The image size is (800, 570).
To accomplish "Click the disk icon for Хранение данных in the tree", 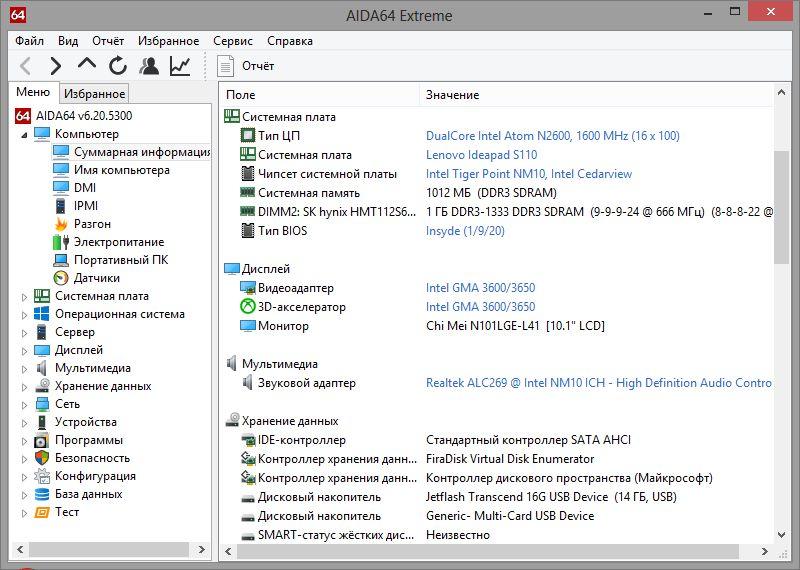I will click(x=42, y=386).
